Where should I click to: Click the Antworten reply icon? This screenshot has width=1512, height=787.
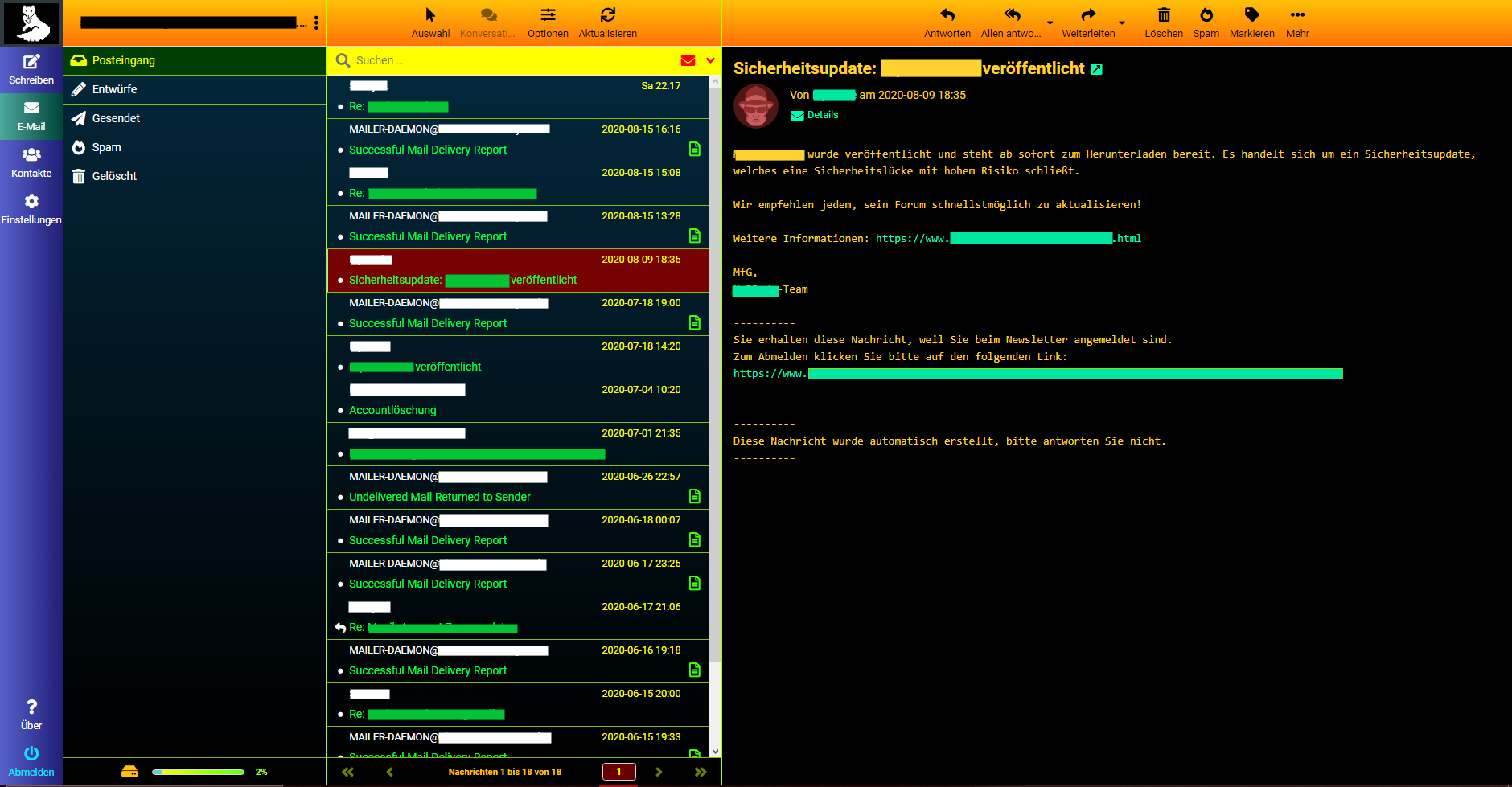pos(947,15)
